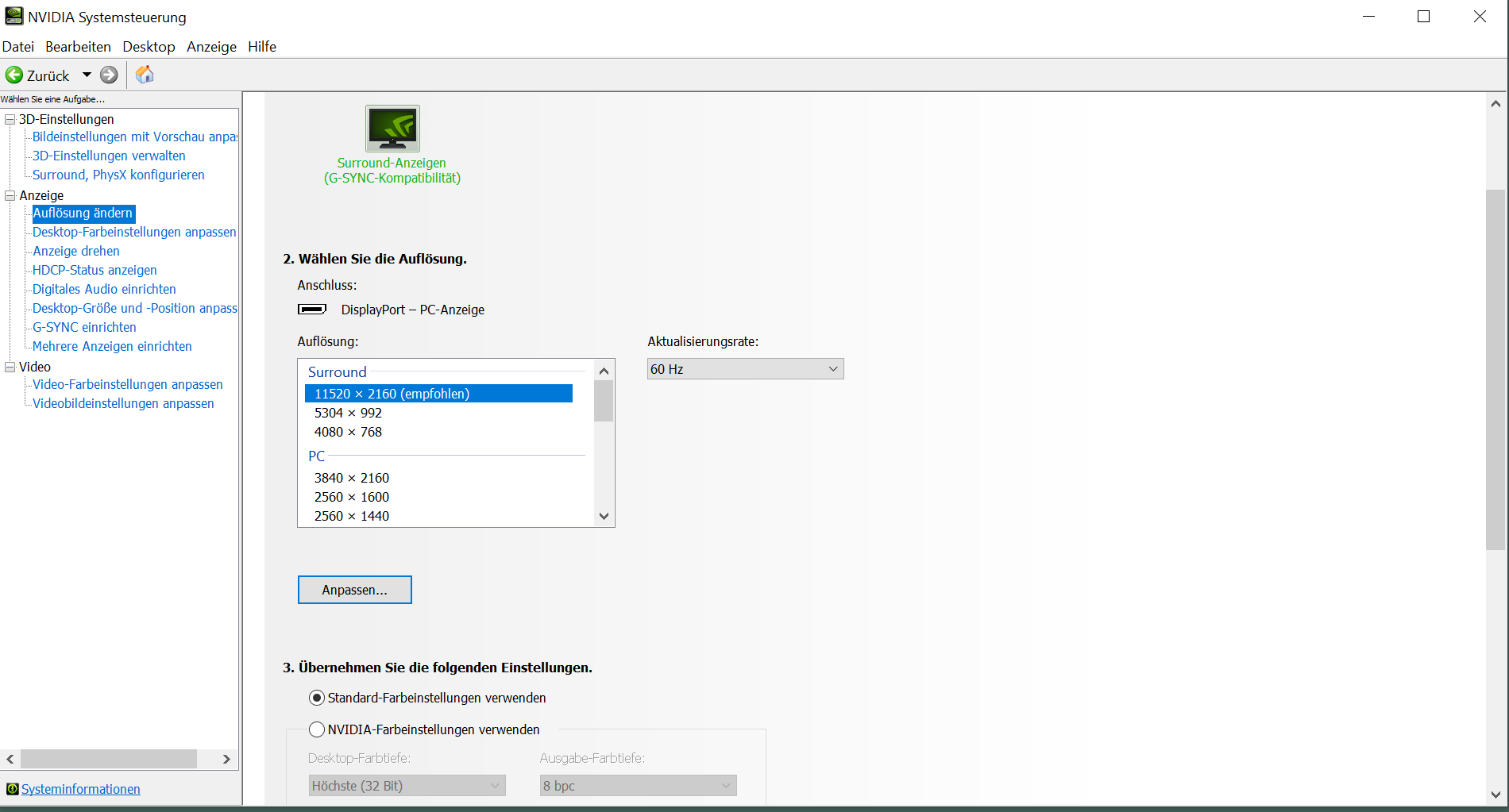The width and height of the screenshot is (1509, 812).
Task: Click resolution list scroll up arrow
Action: click(x=604, y=371)
